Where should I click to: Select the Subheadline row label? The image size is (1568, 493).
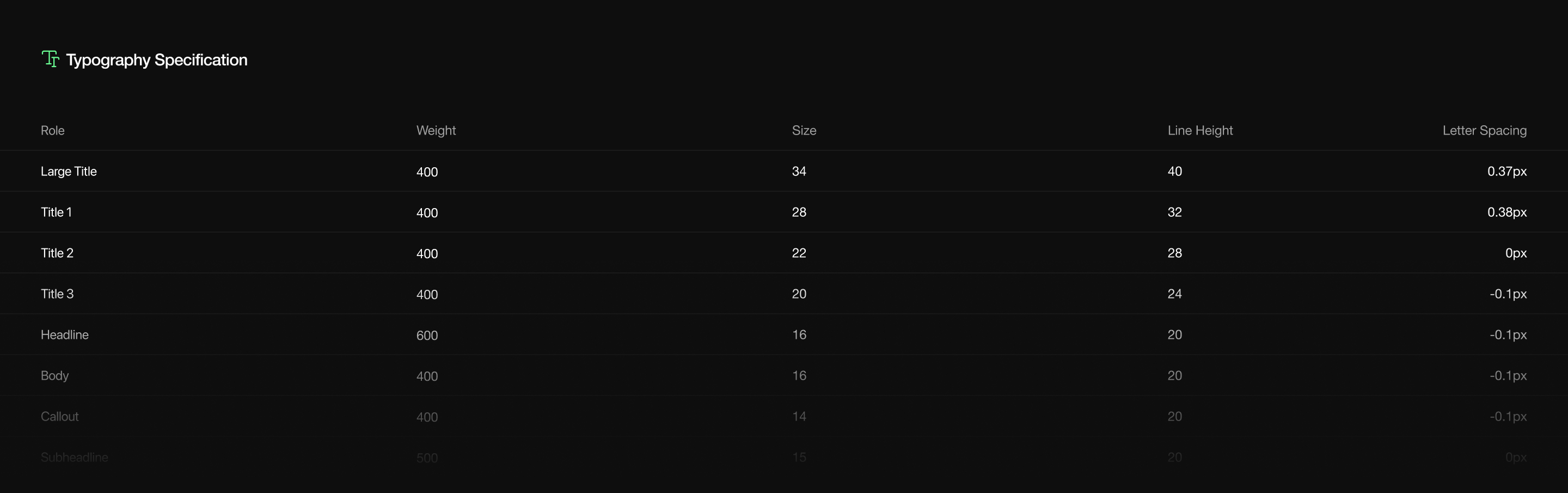click(x=74, y=457)
